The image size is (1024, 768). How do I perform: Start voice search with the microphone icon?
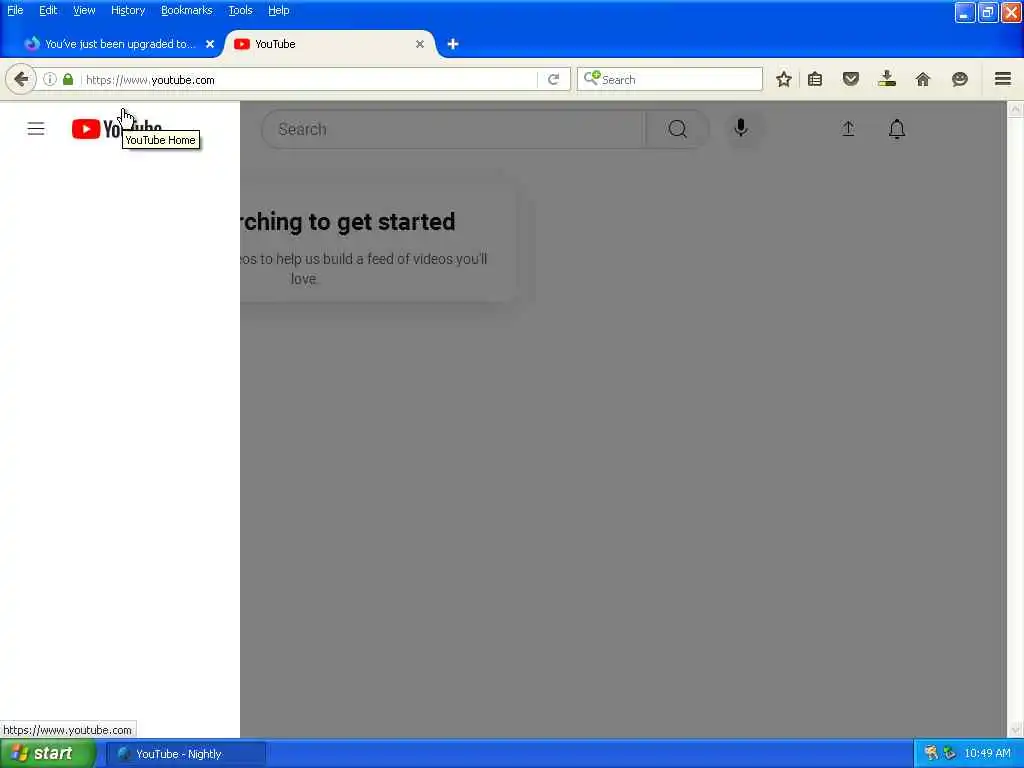pos(741,128)
